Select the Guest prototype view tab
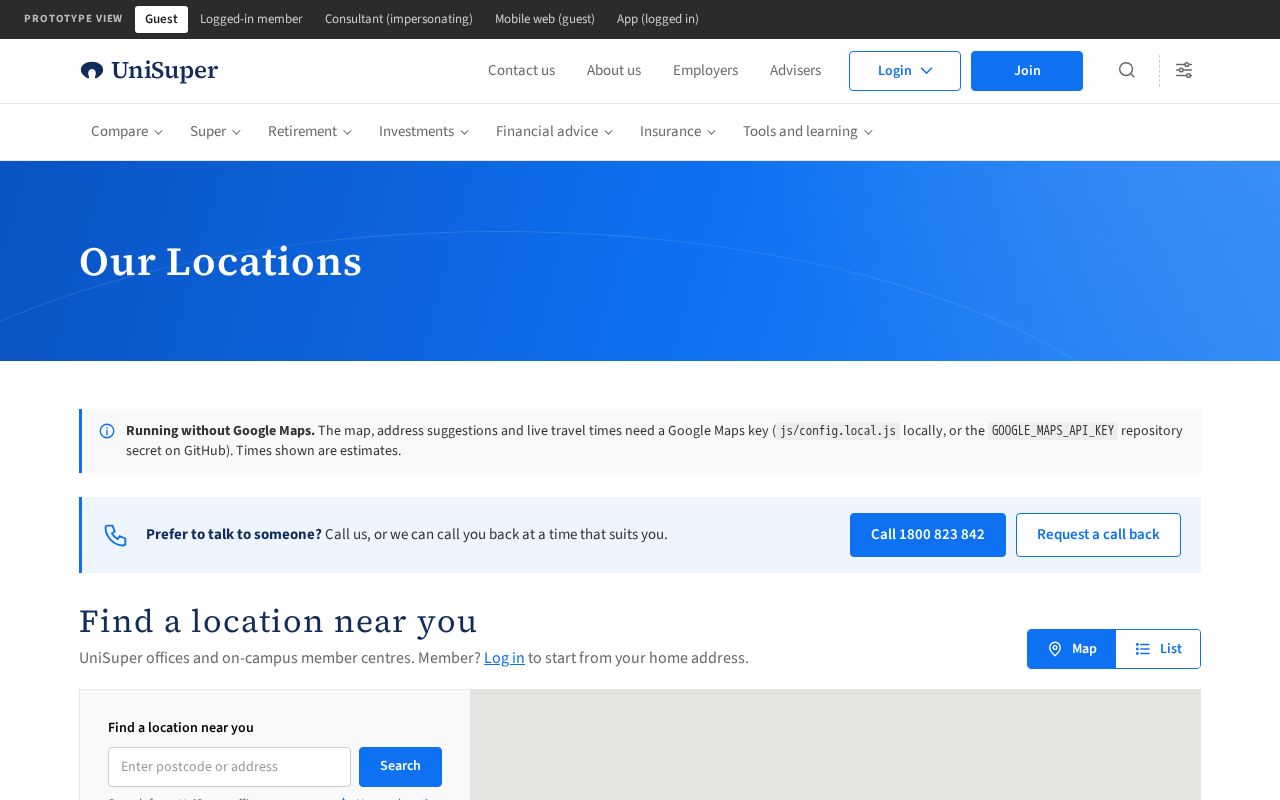 (161, 19)
